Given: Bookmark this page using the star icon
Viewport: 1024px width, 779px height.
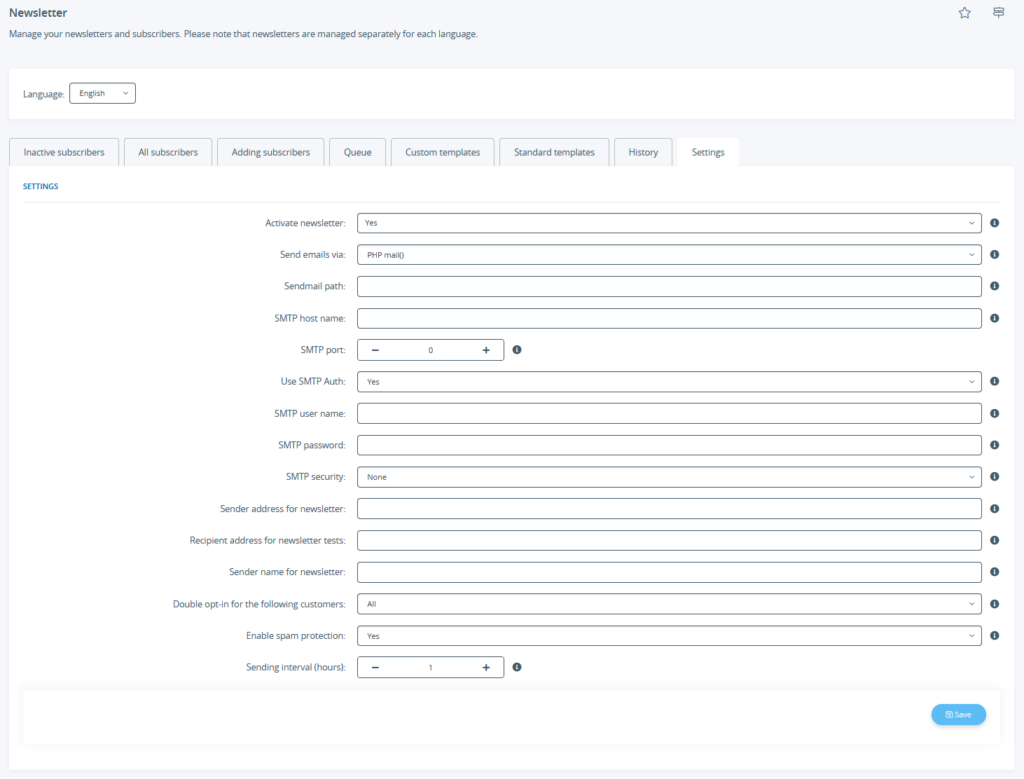Looking at the screenshot, I should pos(964,13).
